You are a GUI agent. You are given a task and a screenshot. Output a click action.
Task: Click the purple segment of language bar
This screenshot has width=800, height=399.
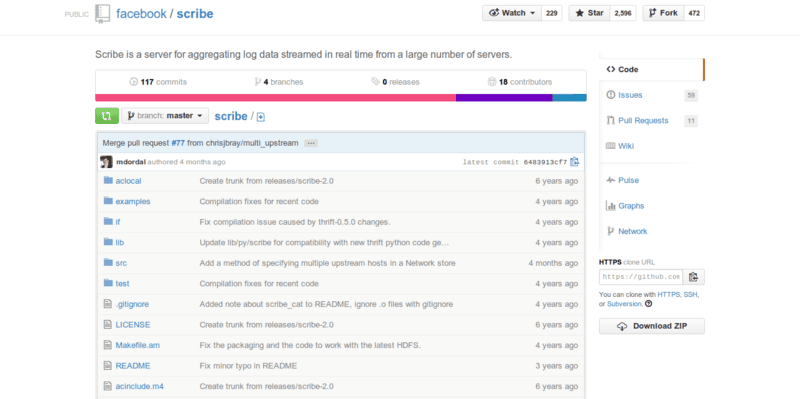pyautogui.click(x=504, y=97)
